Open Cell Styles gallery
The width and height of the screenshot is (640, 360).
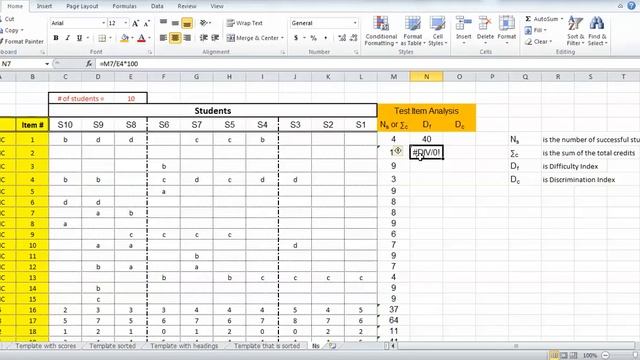pos(438,31)
